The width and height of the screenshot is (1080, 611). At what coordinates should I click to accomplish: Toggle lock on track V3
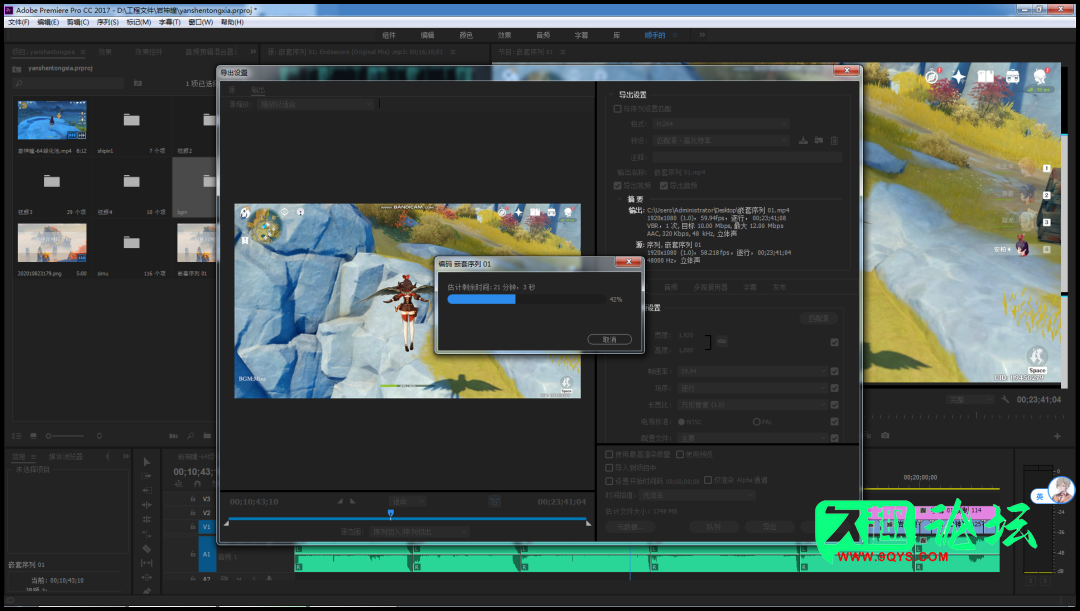coord(192,498)
